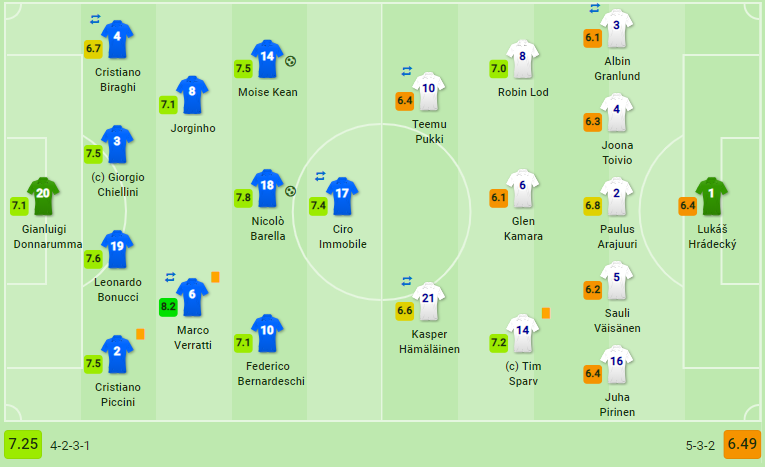Viewport: 765px width, 467px height.
Task: Click Finland's 6.49 team average rating
Action: click(x=742, y=444)
